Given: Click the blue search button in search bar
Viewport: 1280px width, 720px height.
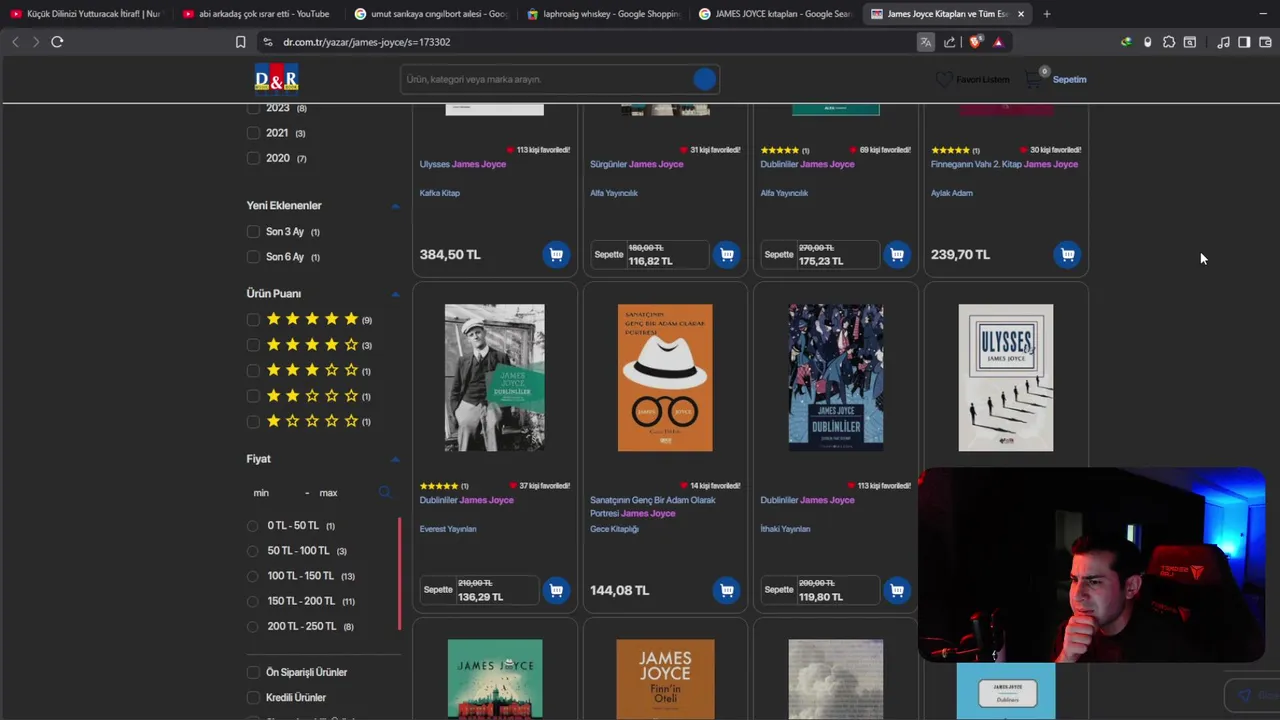Looking at the screenshot, I should [704, 79].
